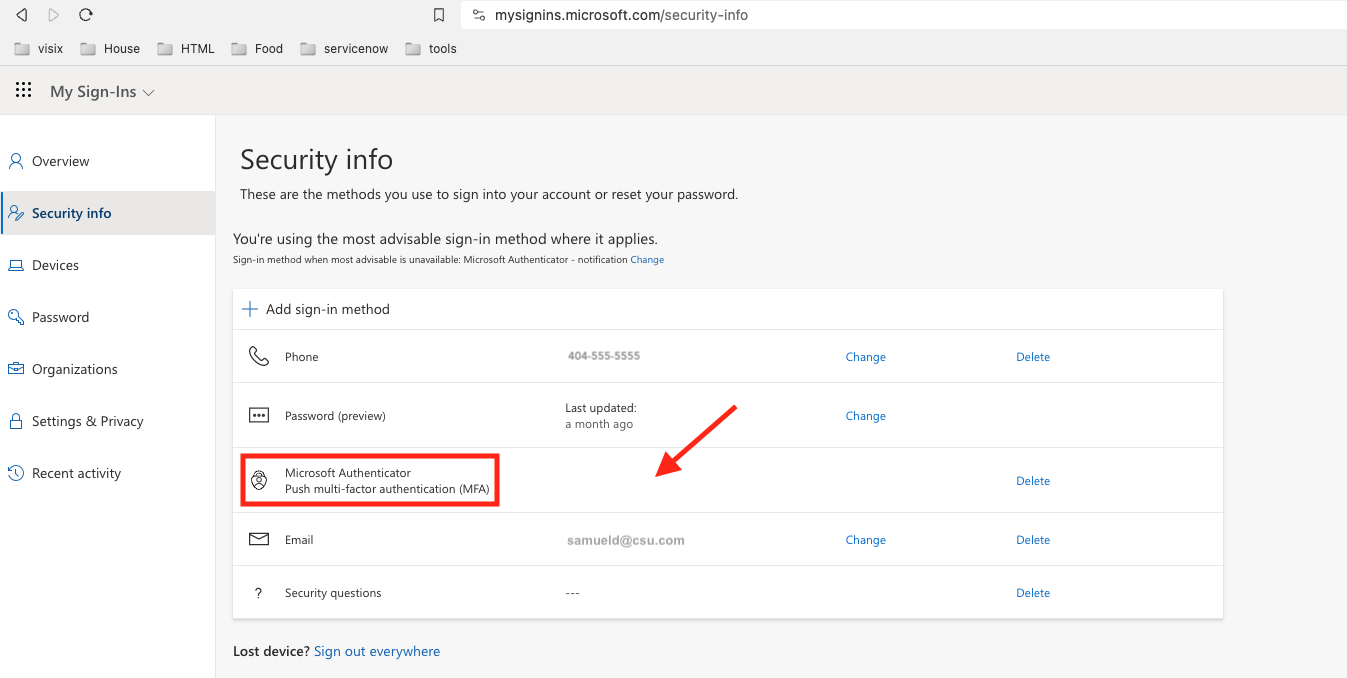
Task: Open the HTML bookmarks folder
Action: (x=186, y=48)
